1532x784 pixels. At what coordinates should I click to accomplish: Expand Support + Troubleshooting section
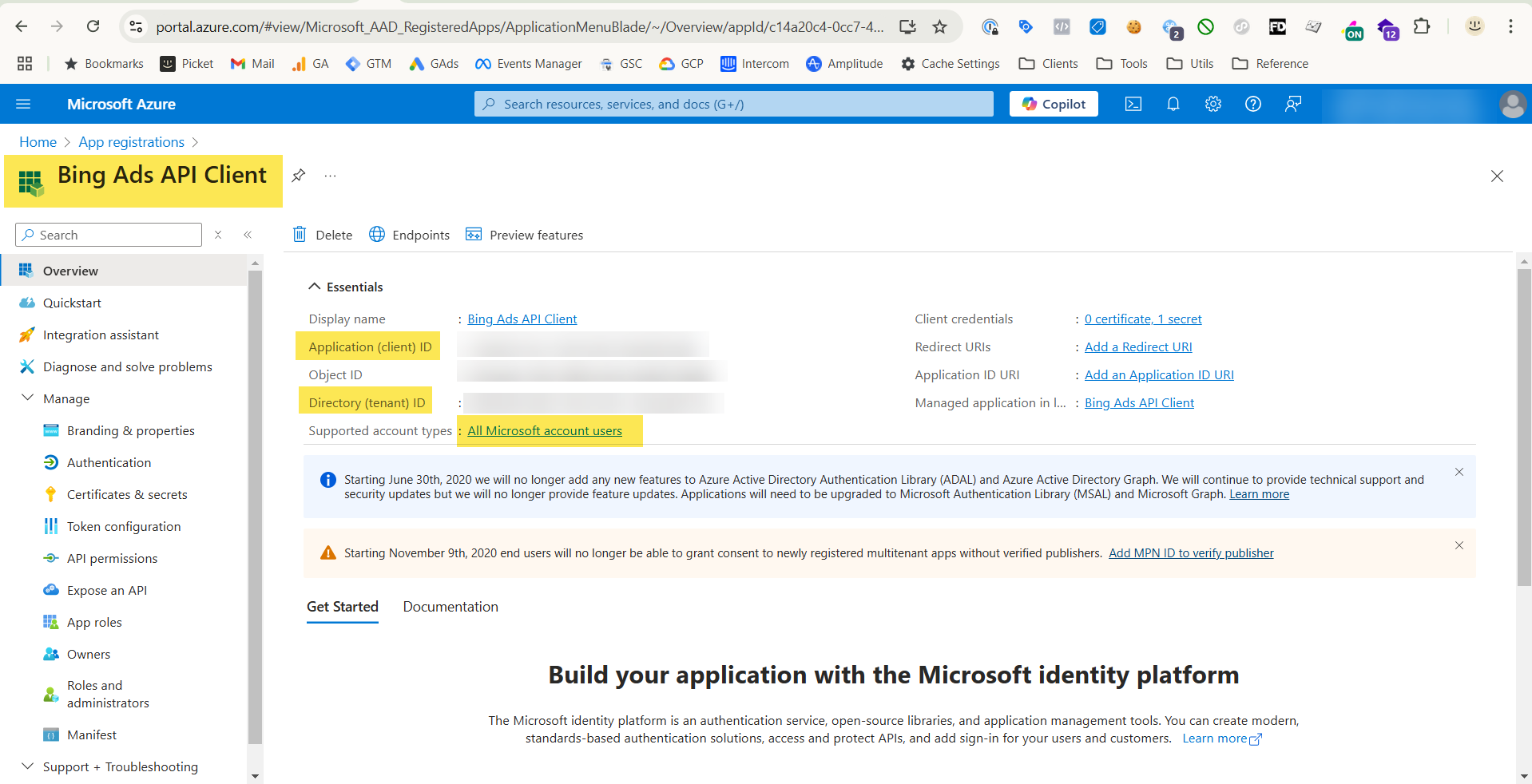coord(27,766)
